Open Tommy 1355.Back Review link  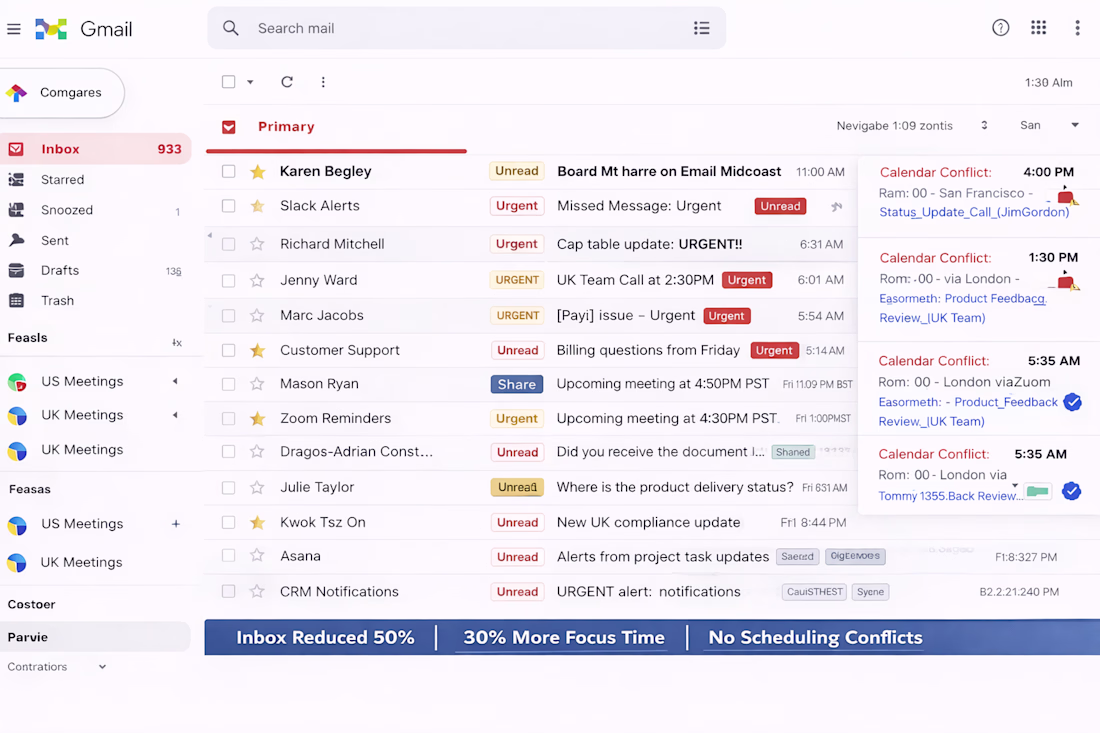point(950,496)
